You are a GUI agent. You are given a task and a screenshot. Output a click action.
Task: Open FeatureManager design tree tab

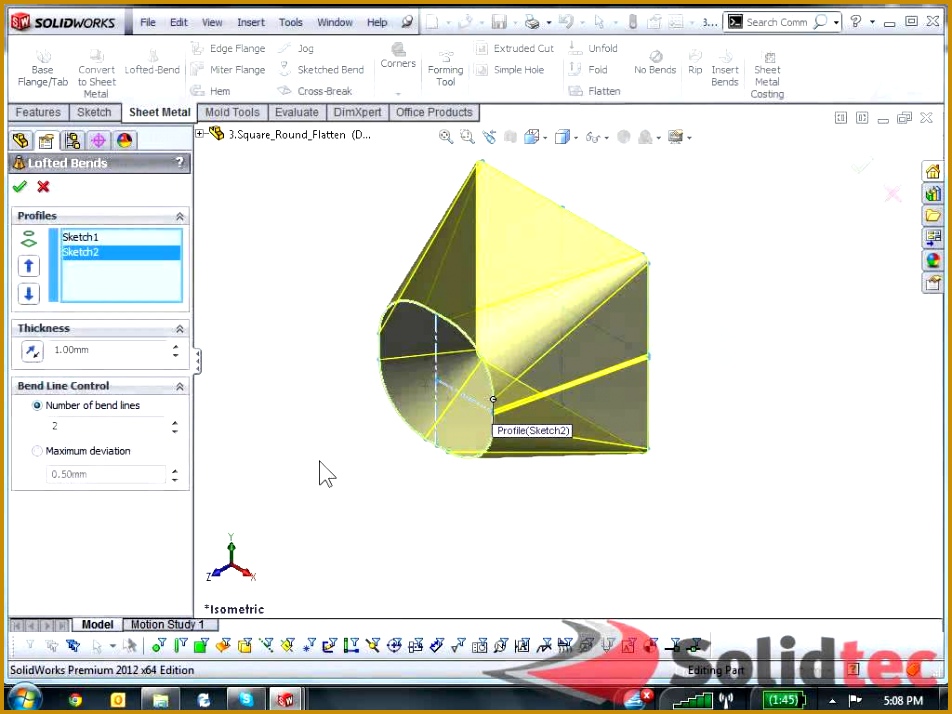[x=21, y=141]
